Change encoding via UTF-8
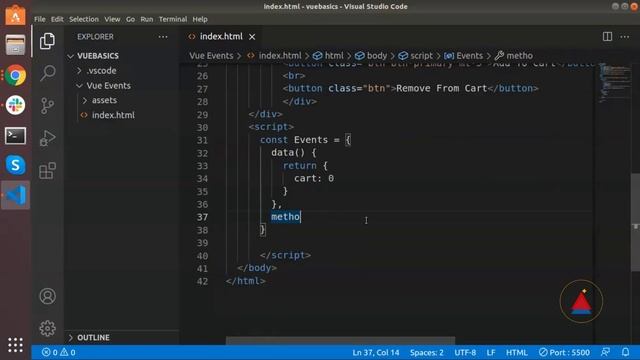Viewport: 640px width, 360px height. coord(465,352)
